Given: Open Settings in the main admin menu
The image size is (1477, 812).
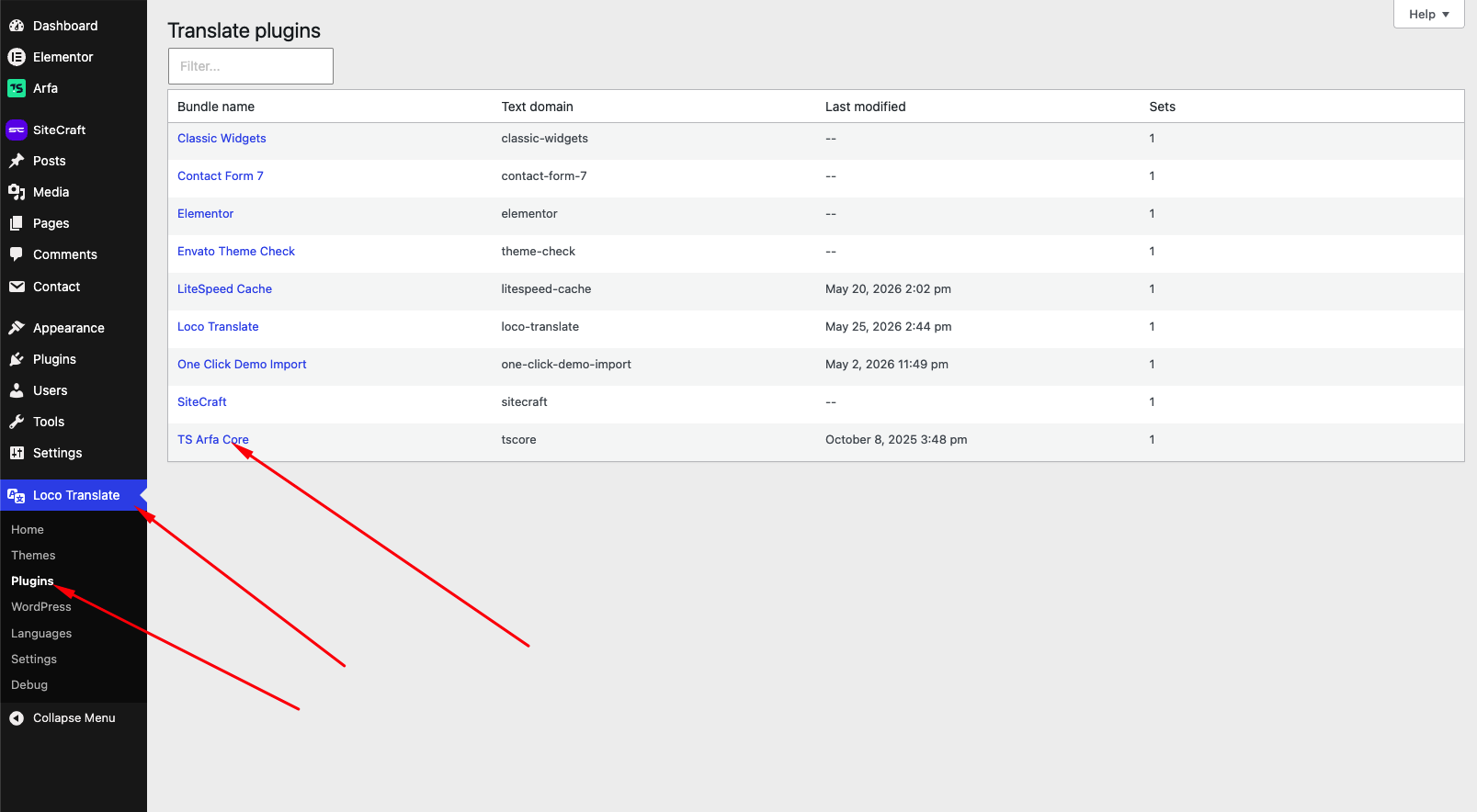Looking at the screenshot, I should [58, 453].
